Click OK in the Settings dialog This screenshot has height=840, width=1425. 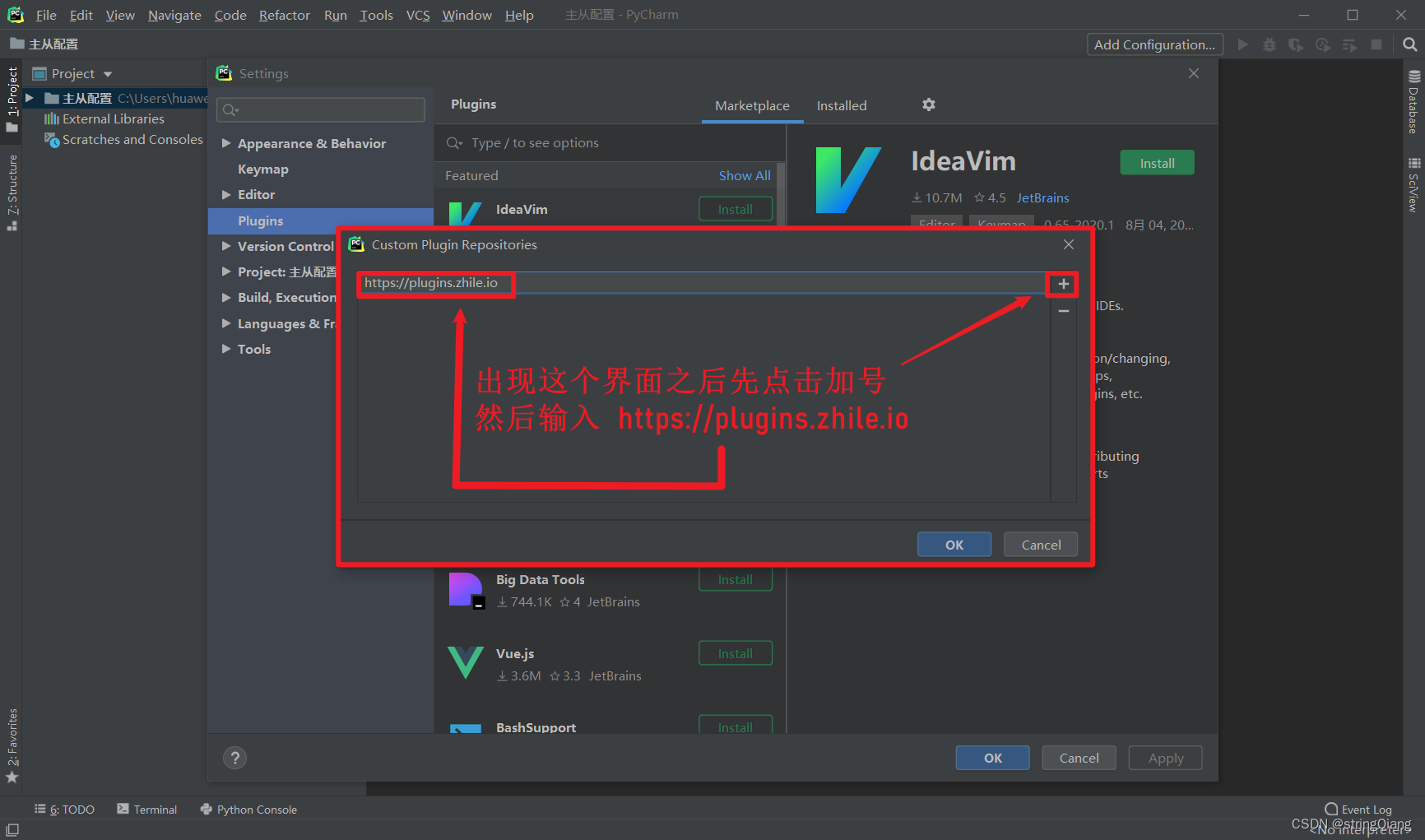[x=992, y=758]
